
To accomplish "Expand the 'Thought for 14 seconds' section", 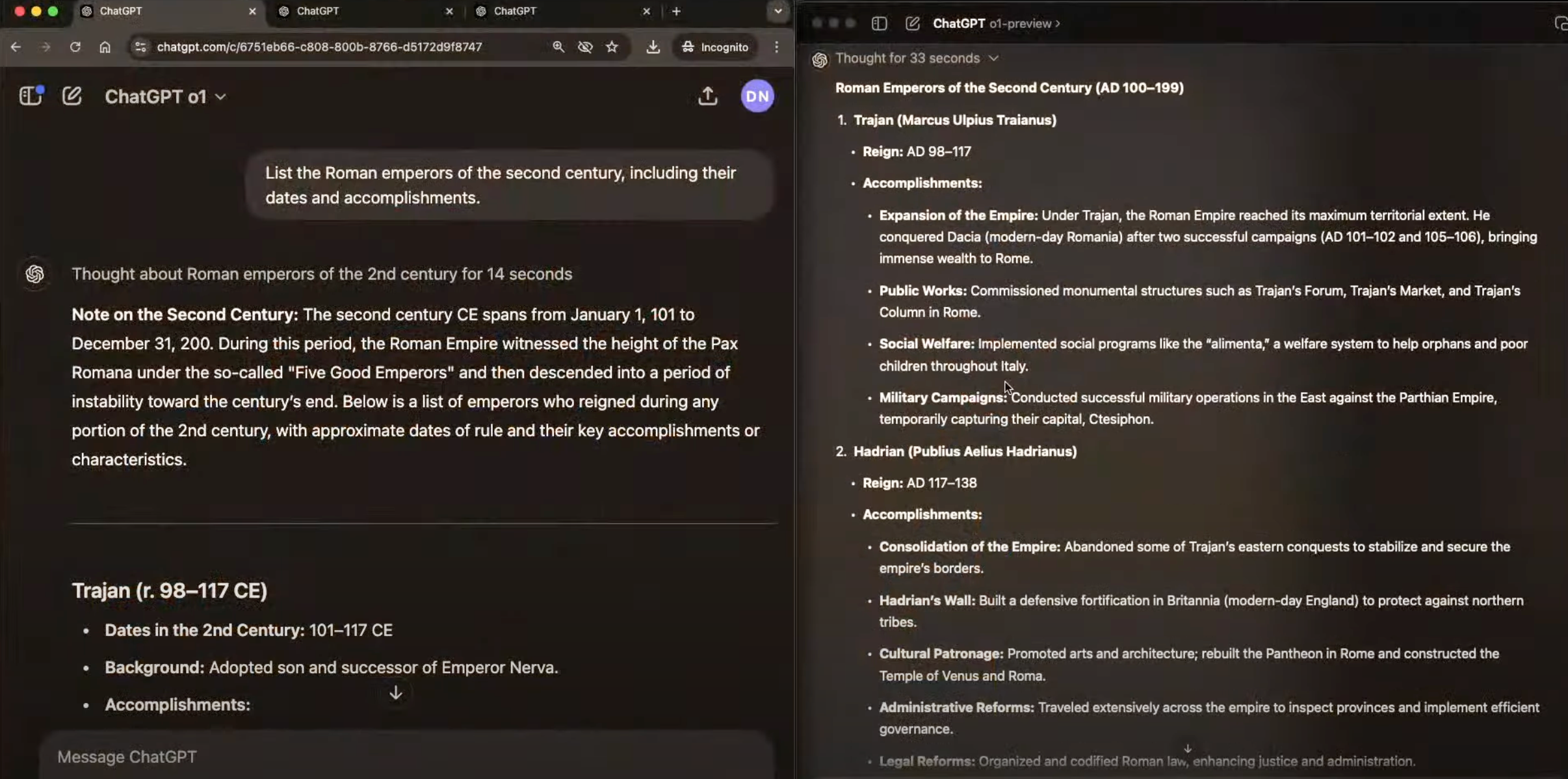I will pos(322,273).
